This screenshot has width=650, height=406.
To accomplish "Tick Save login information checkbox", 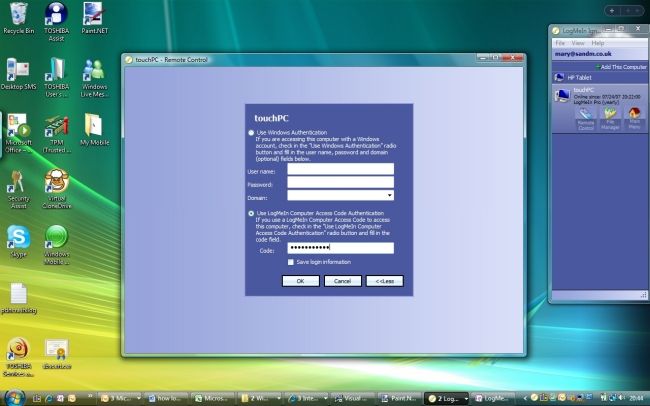I will pos(291,262).
